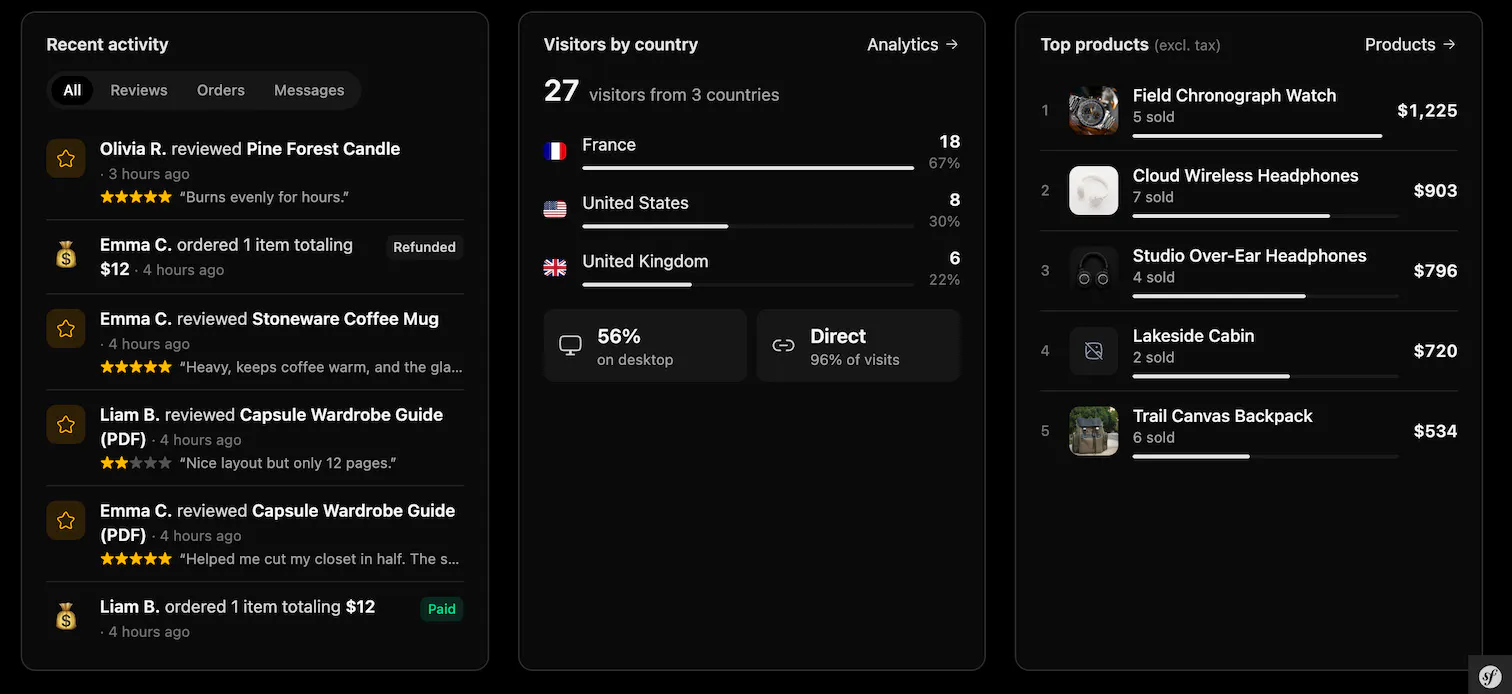Click the Top products heading

(x=1094, y=44)
